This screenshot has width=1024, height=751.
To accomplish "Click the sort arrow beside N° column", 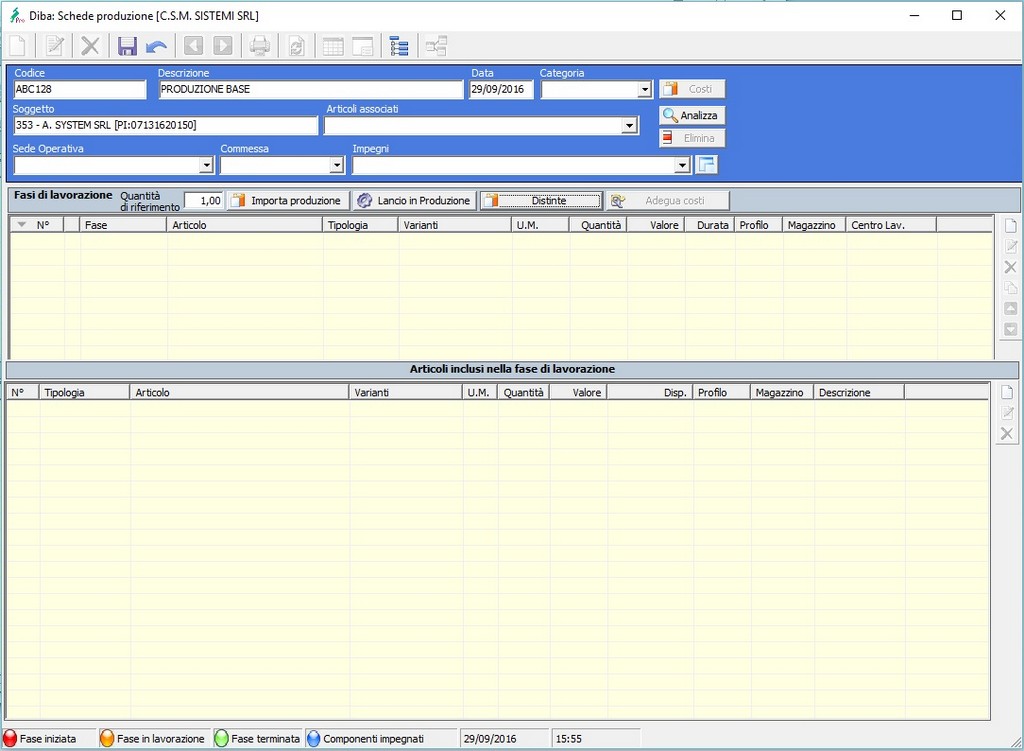I will coord(22,225).
